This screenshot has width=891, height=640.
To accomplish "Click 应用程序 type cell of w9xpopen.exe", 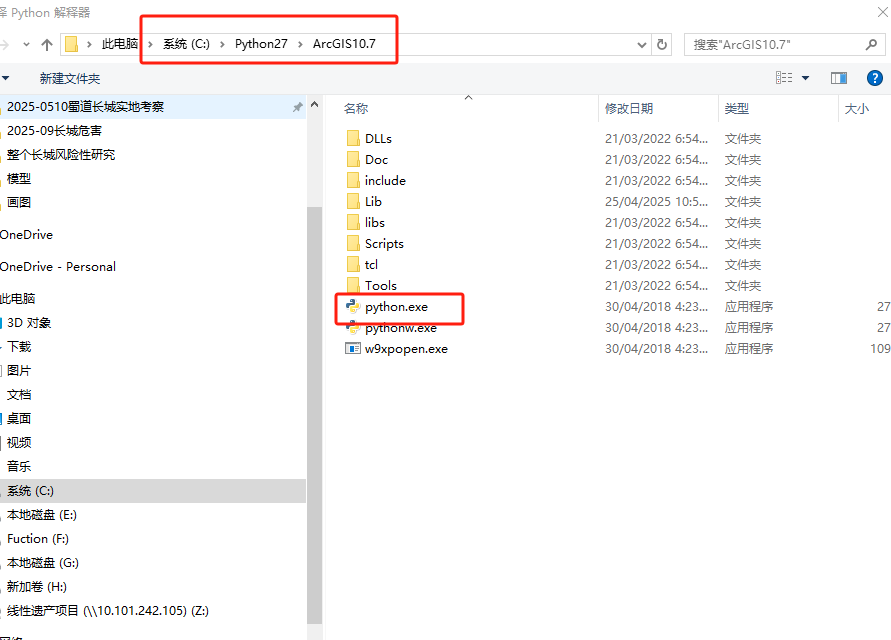I will coord(748,348).
